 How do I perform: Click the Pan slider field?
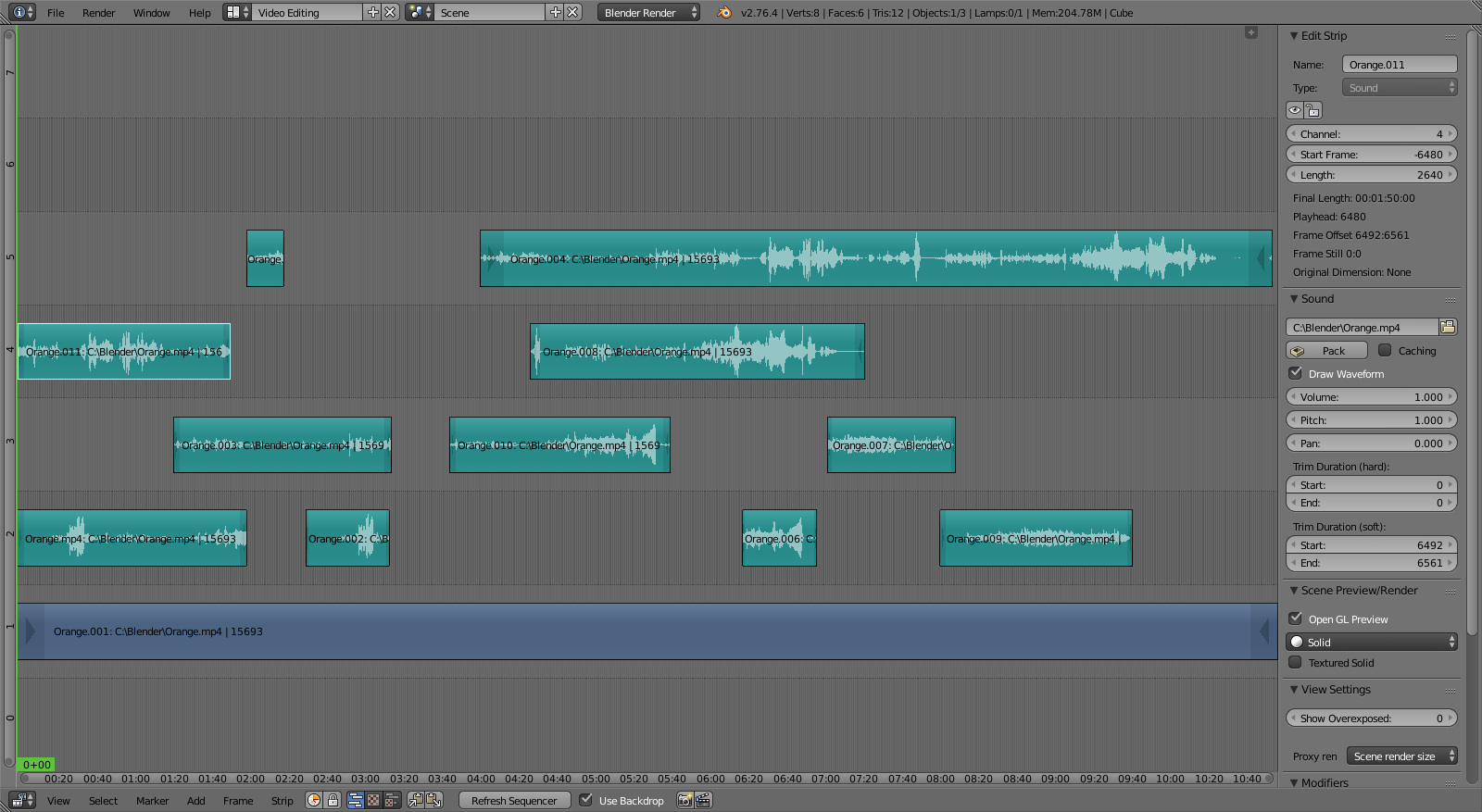click(1372, 443)
